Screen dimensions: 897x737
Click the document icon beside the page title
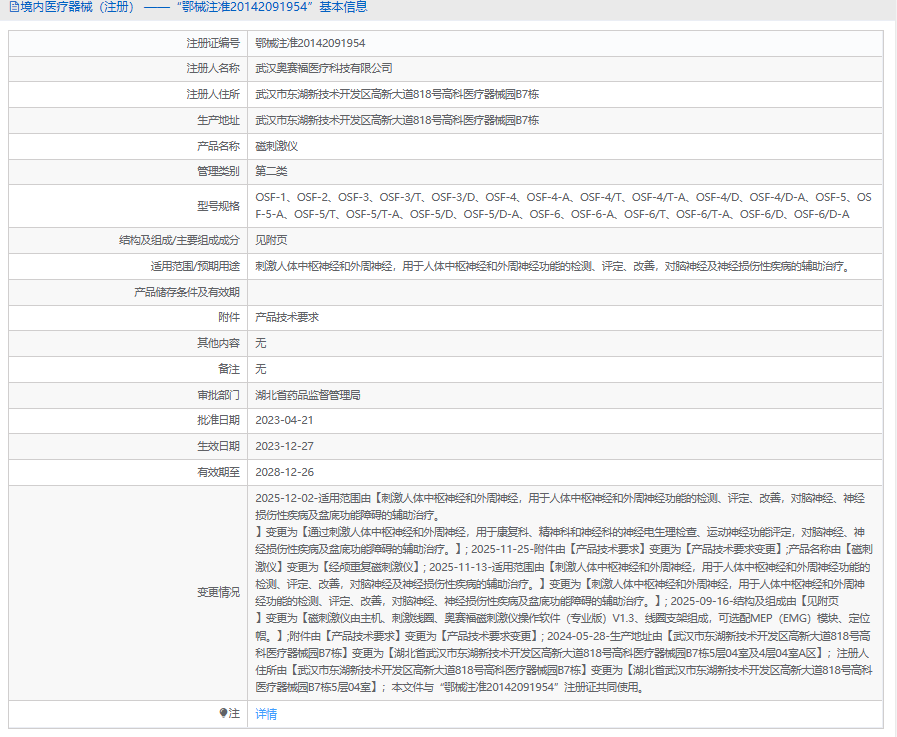point(14,7)
